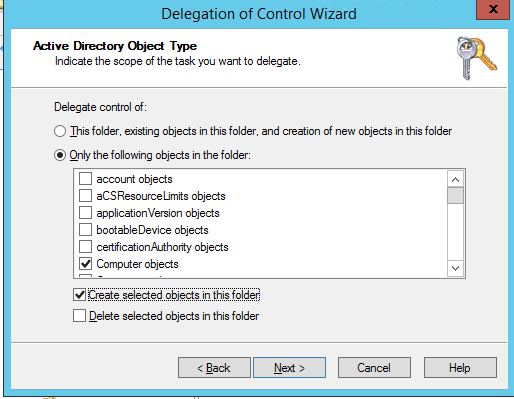The width and height of the screenshot is (514, 399).
Task: Click the 'Computer objects' list entry label
Action: pos(137,264)
